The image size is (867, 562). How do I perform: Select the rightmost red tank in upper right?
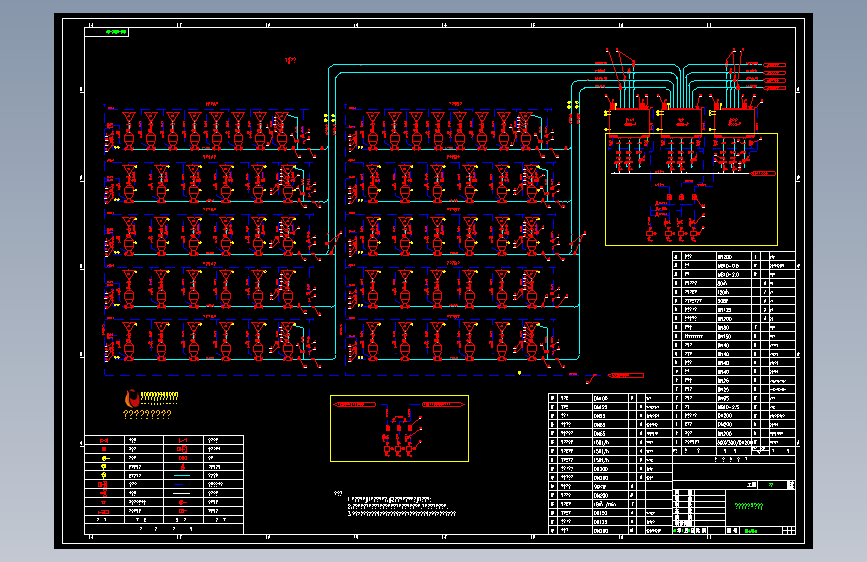coord(734,121)
